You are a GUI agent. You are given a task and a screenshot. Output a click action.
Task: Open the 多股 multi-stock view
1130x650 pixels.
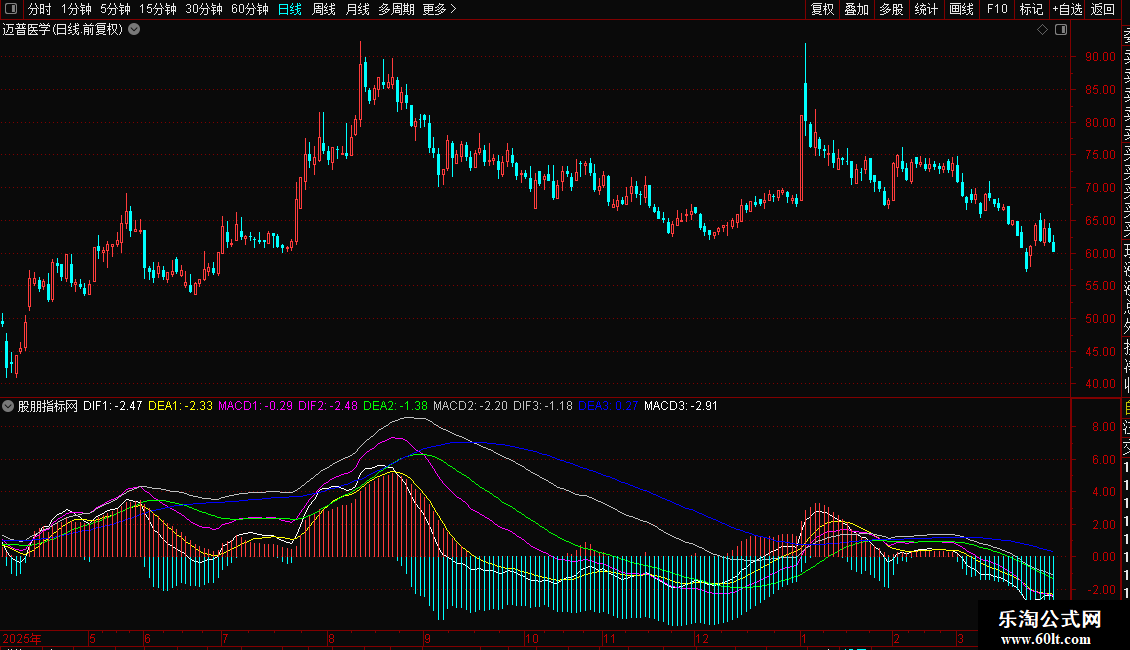tap(891, 10)
